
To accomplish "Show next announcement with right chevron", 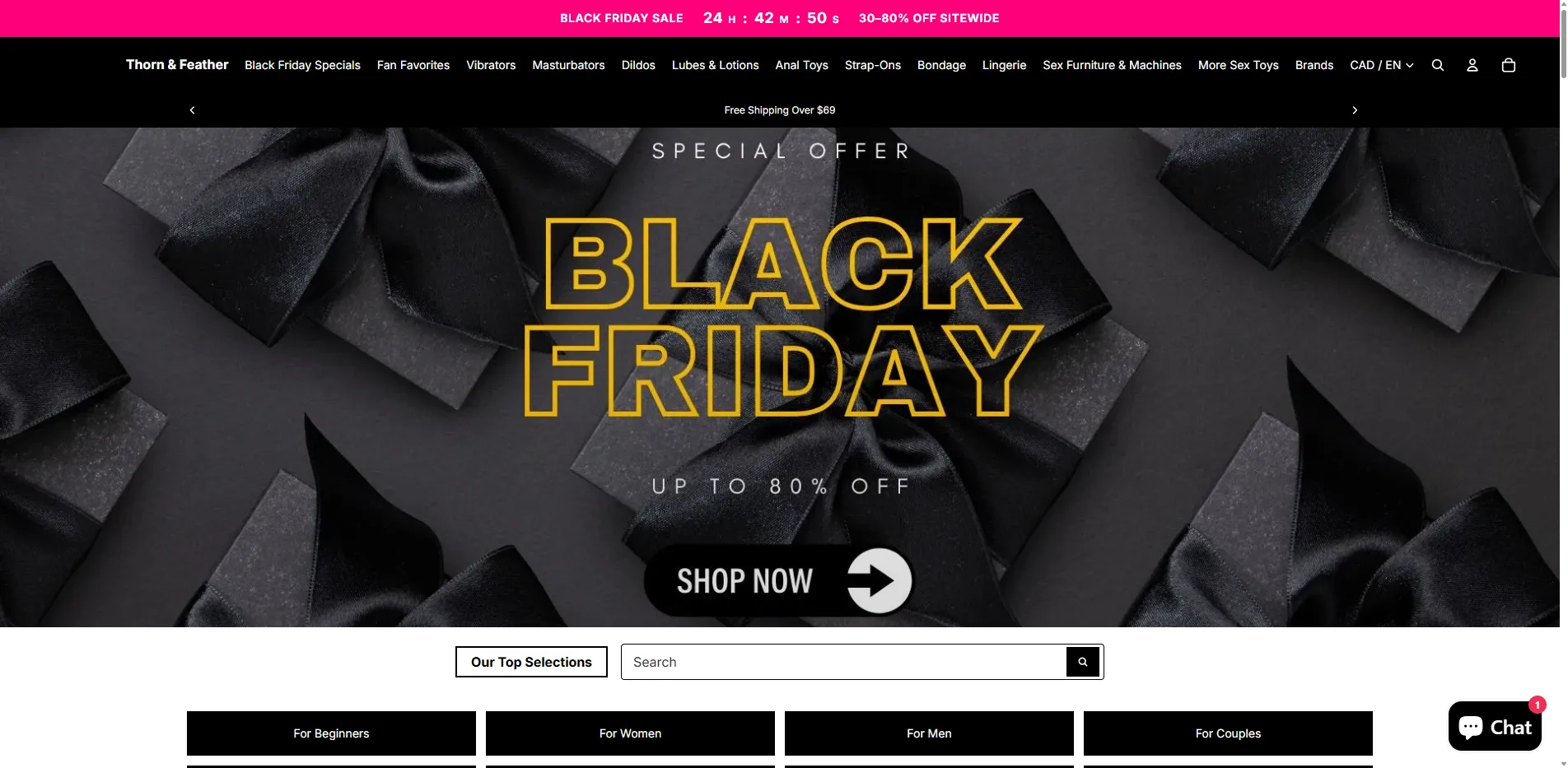I will point(1355,110).
